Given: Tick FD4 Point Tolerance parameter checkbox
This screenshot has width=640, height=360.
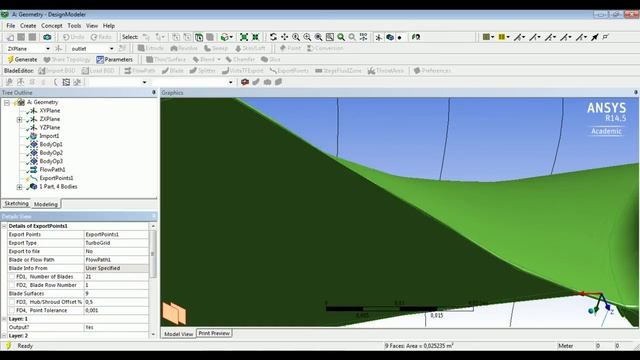Looking at the screenshot, I should tap(12, 311).
